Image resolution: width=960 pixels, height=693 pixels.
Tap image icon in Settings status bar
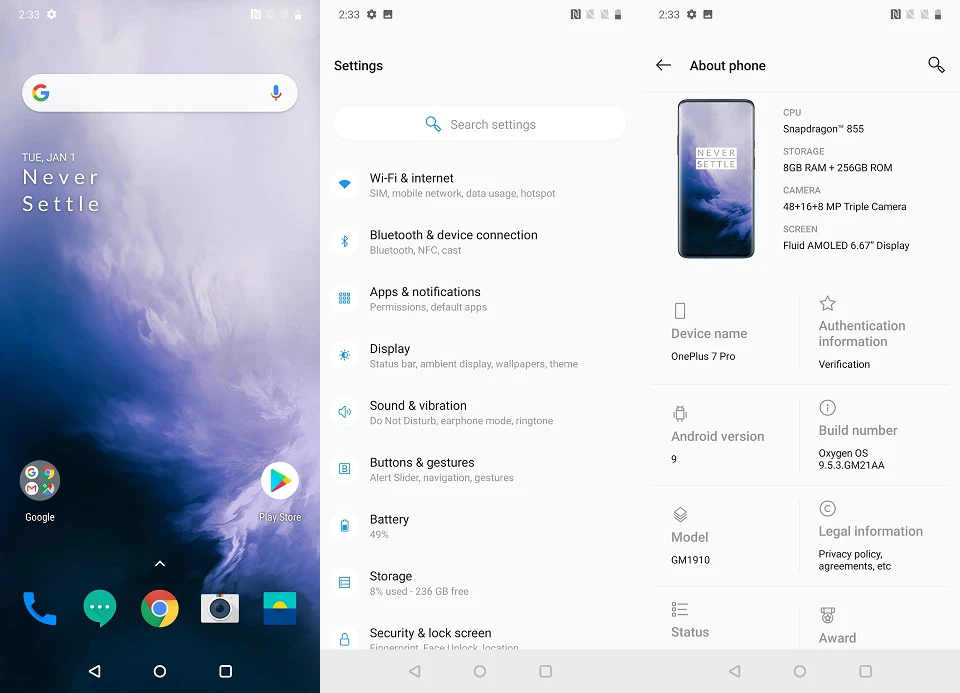click(388, 14)
